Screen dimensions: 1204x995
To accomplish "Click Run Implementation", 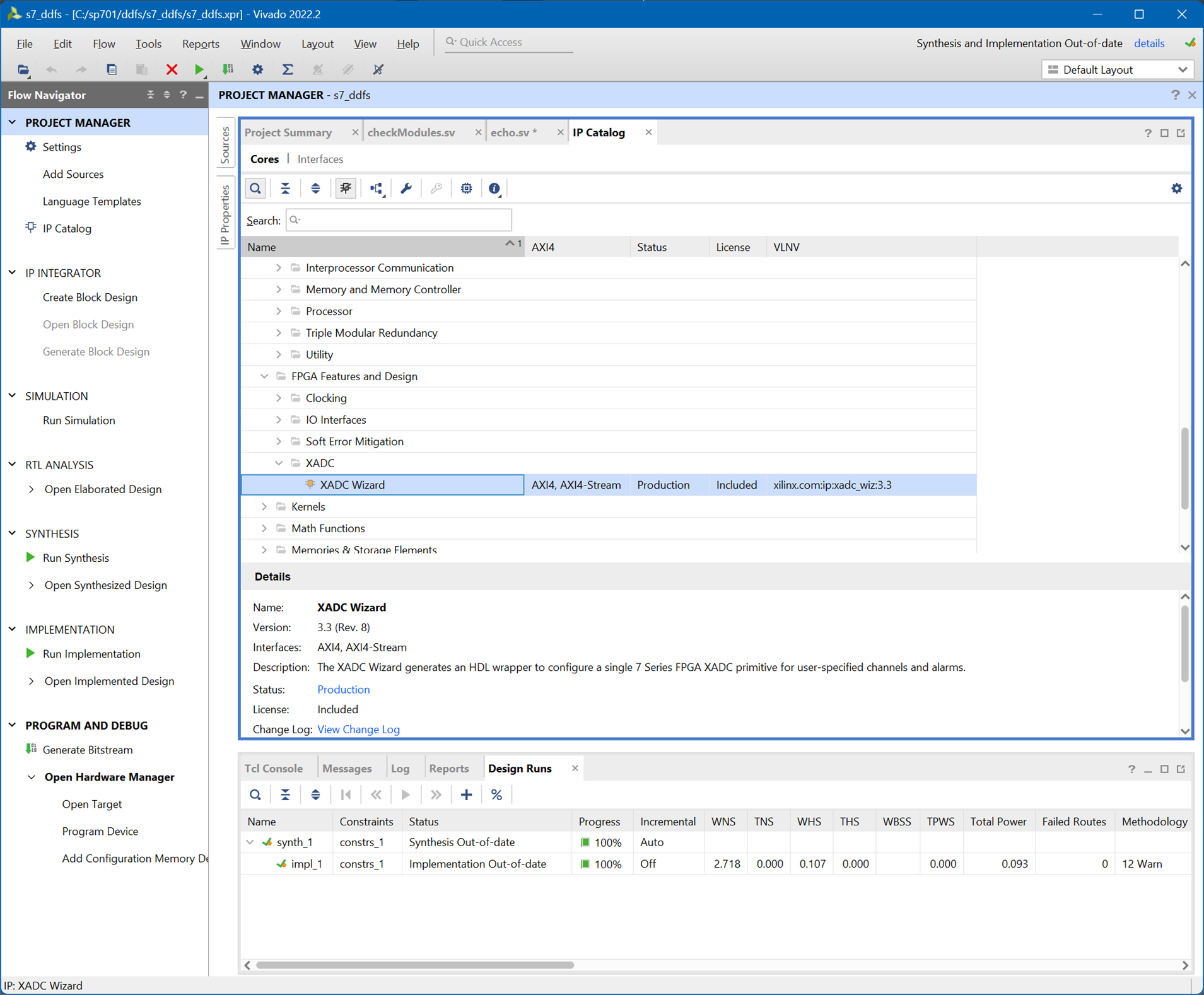I will click(x=91, y=654).
